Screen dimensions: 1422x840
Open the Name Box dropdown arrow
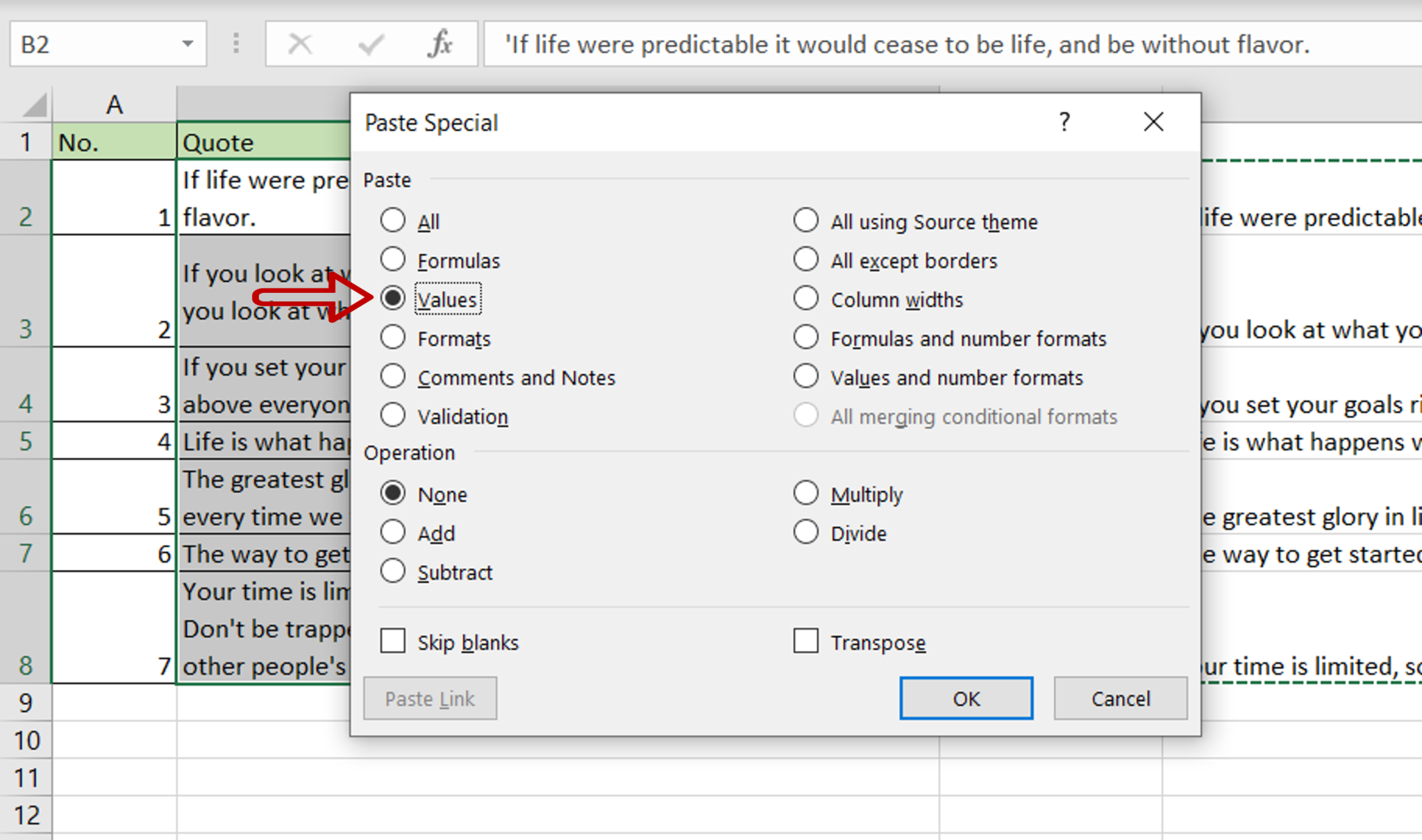coord(187,44)
